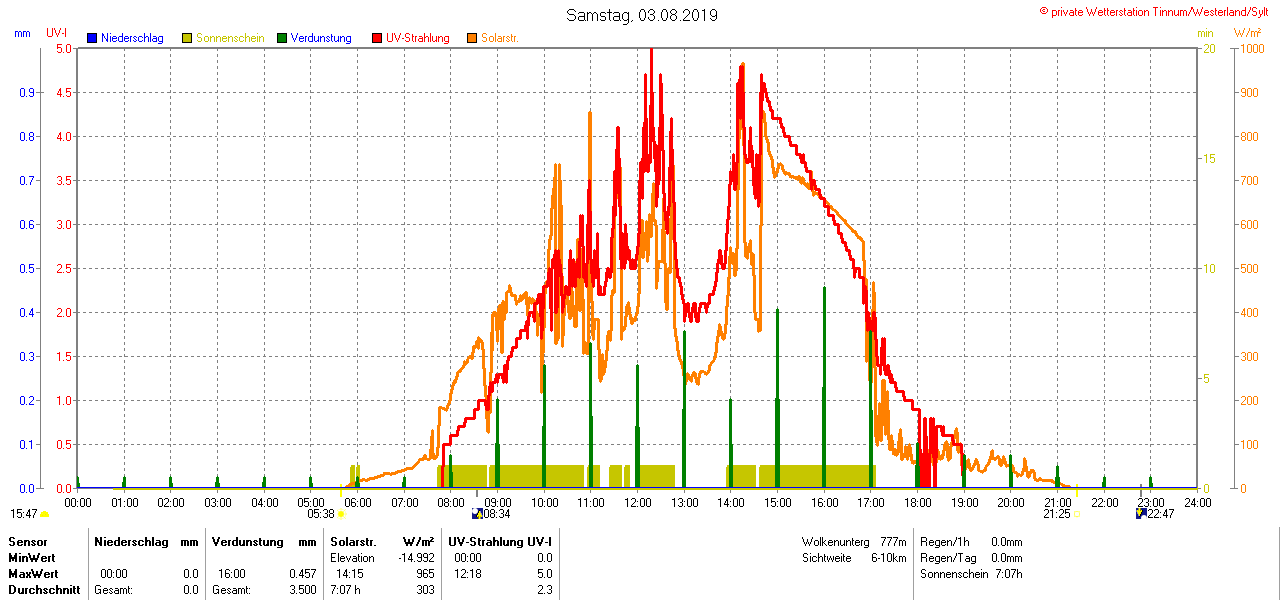Click the Regen/Tag 0.0mm reading

click(971, 557)
